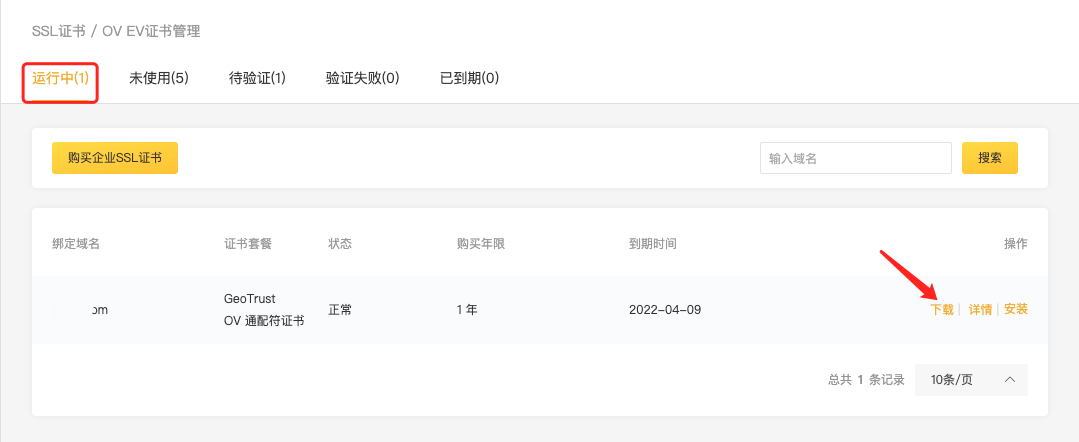This screenshot has height=442, width=1079.
Task: Open the 详情 link in the row
Action: coord(980,310)
